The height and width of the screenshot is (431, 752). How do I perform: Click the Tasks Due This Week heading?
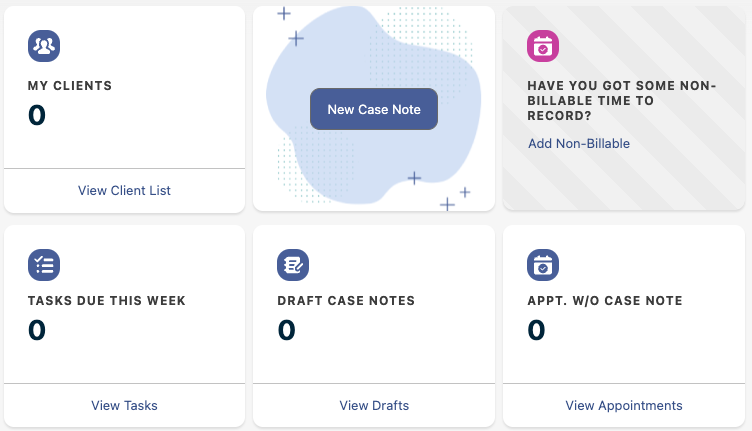(107, 300)
